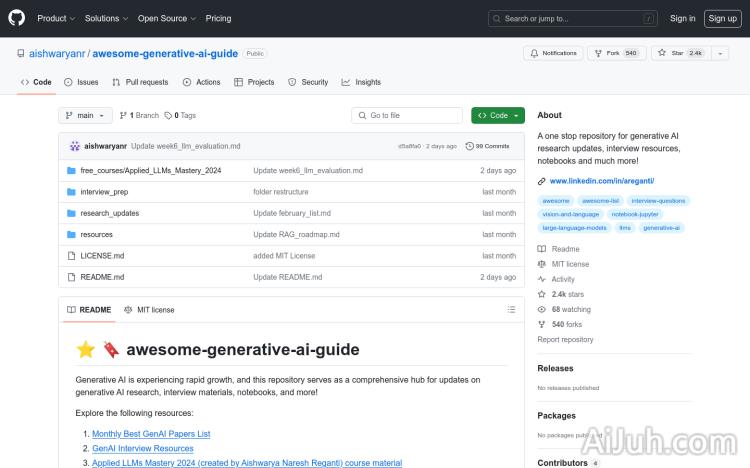
Task: Go to the Pricing page
Action: [218, 18]
